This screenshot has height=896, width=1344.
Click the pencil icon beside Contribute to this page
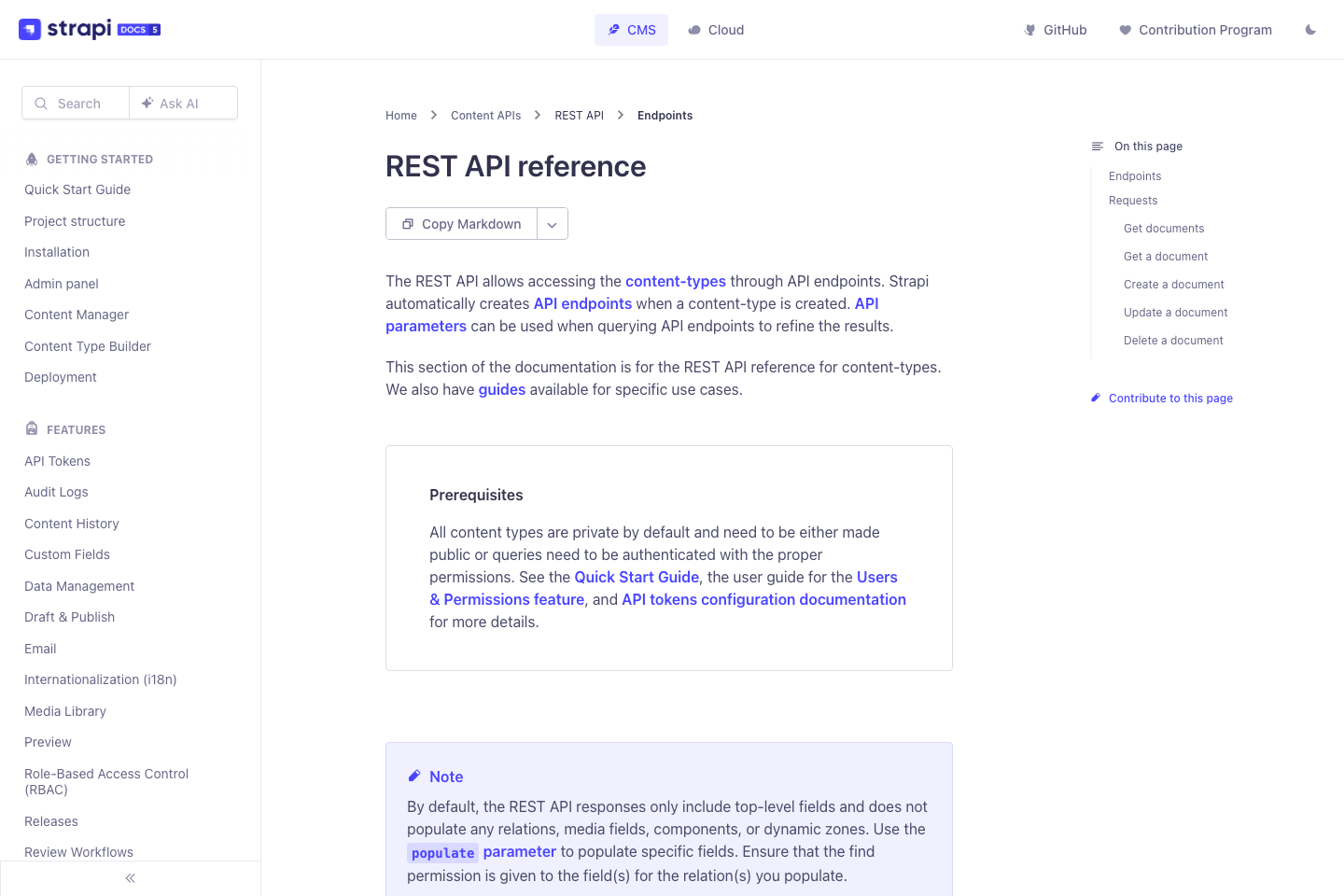click(x=1095, y=398)
